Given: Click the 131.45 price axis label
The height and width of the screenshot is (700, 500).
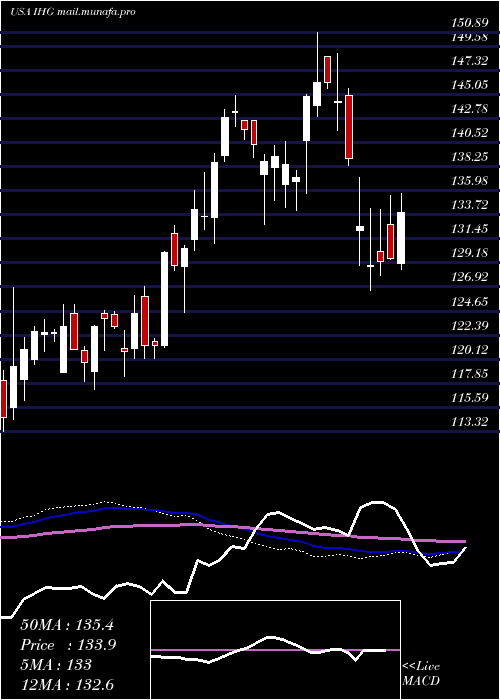Looking at the screenshot, I should click(x=471, y=229).
